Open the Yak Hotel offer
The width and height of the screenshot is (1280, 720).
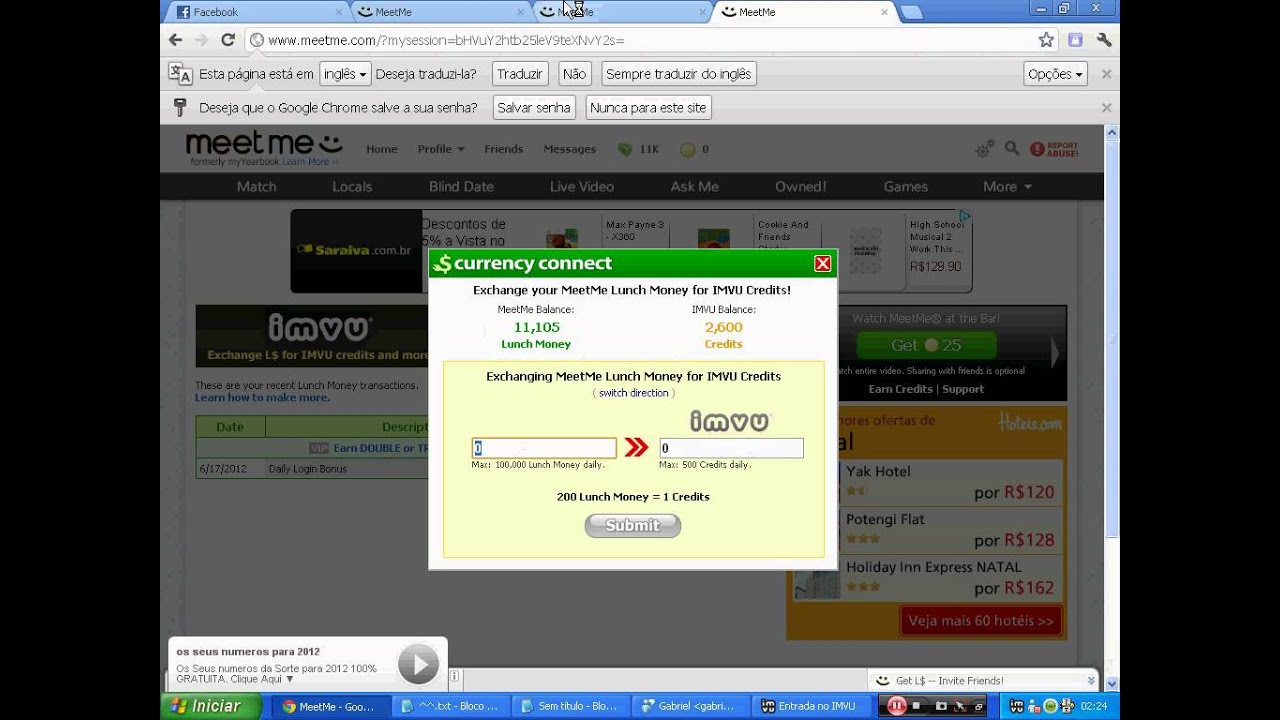coord(925,482)
